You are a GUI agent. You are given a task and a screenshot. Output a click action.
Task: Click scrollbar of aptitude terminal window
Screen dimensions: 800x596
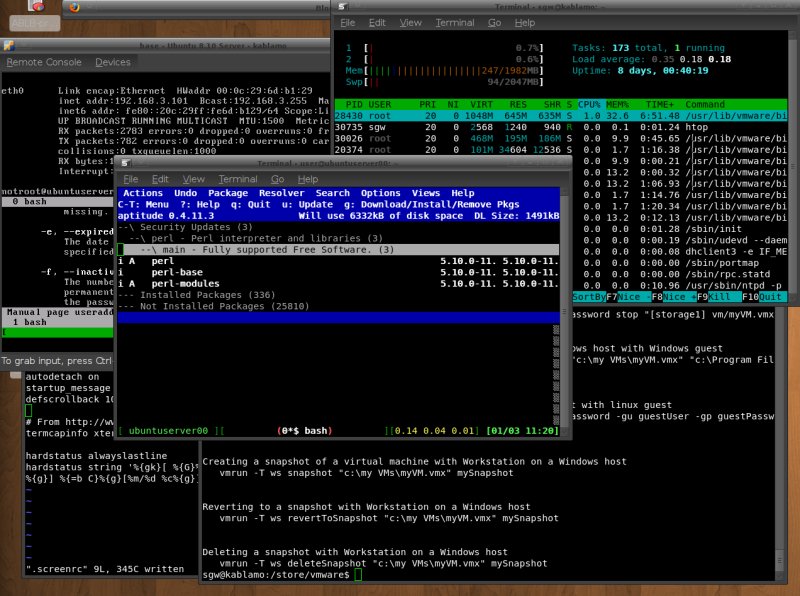point(564,311)
